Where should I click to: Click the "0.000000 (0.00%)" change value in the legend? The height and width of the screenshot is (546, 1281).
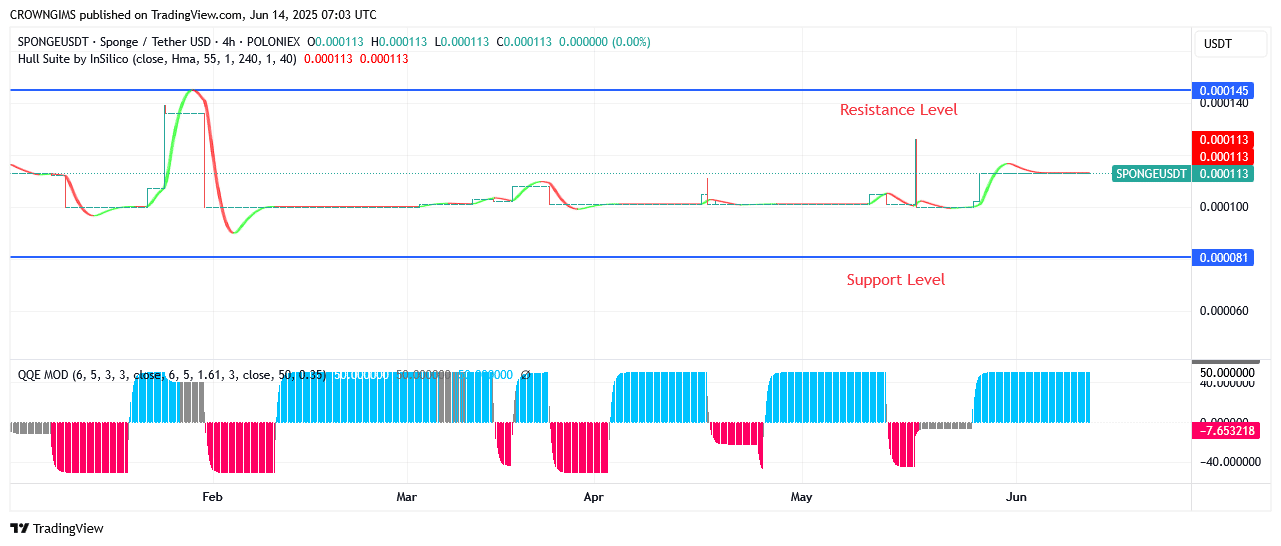coord(604,42)
